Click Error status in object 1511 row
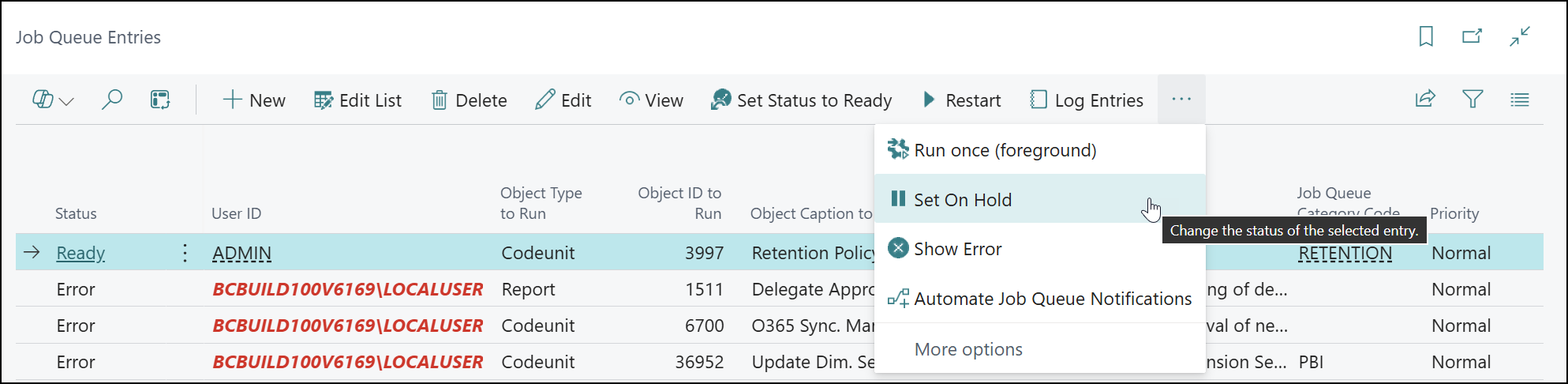 (76, 289)
